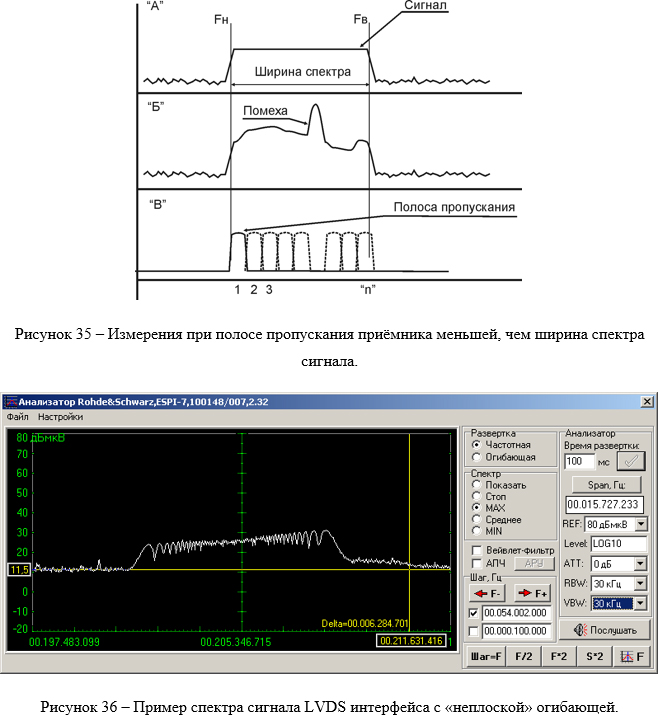Apply sweep time with checkmark button
This screenshot has height=715, width=658.
point(631,461)
